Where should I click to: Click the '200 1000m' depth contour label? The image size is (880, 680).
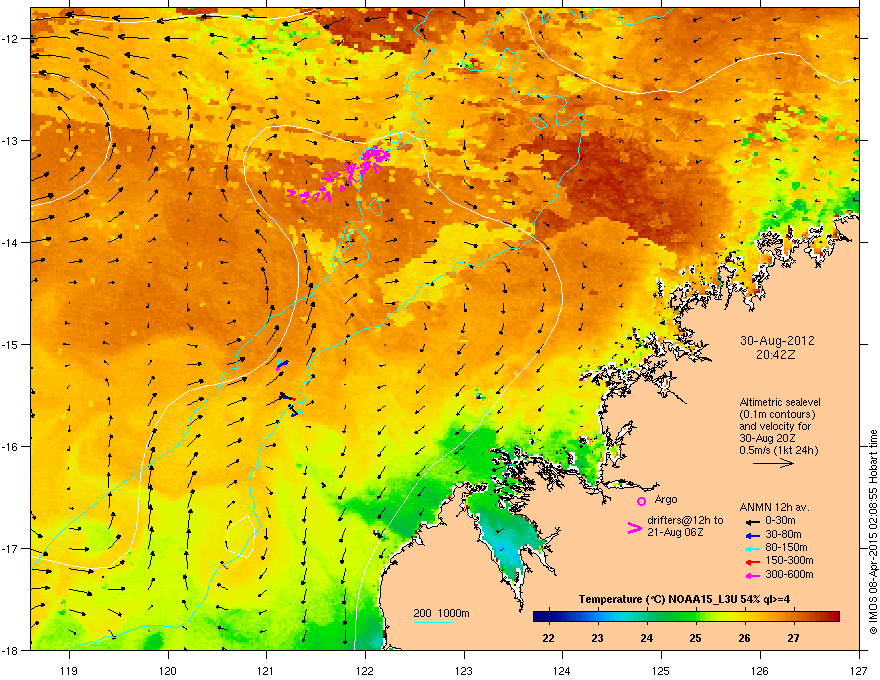tap(441, 613)
